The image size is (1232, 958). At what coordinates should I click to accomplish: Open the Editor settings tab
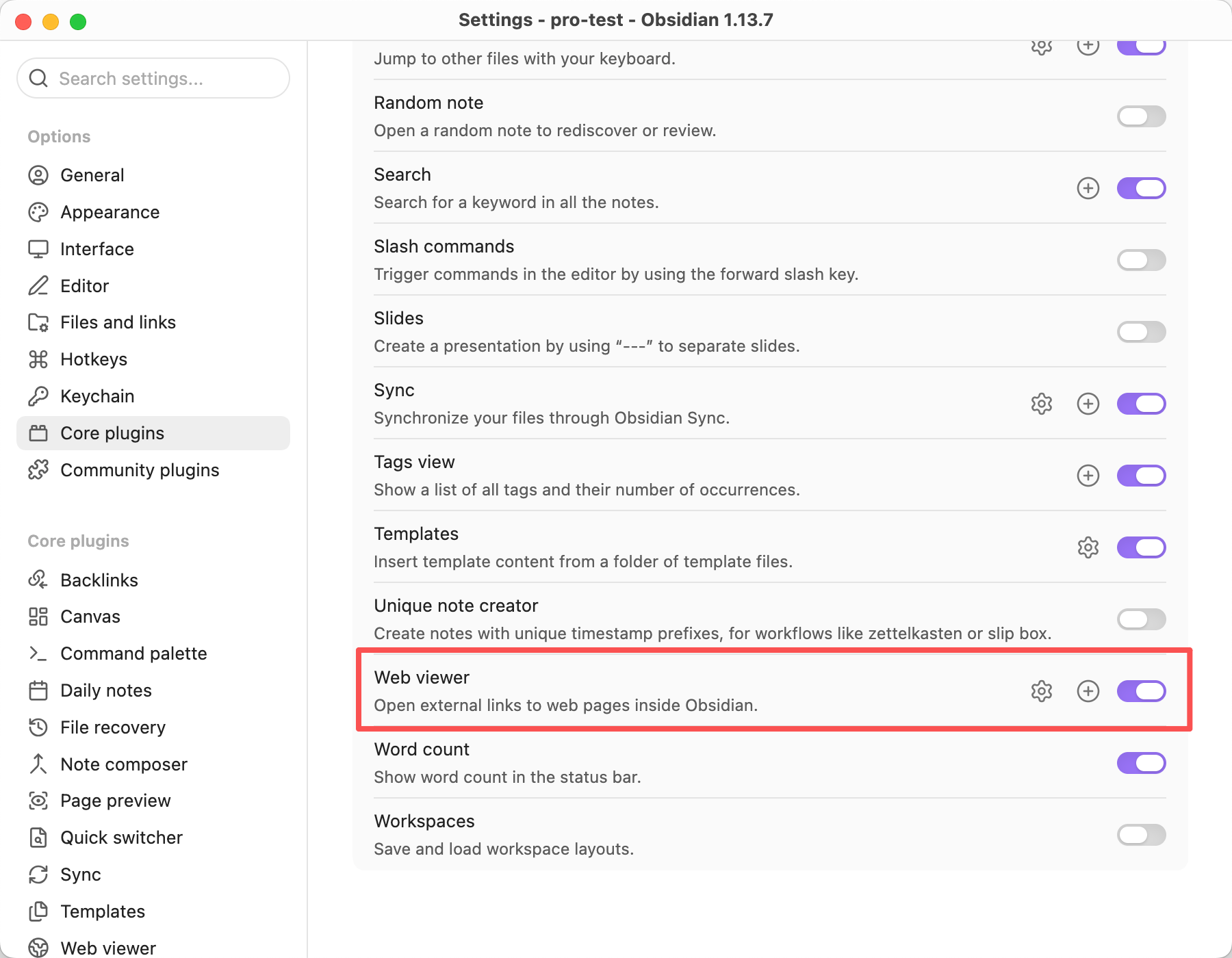(153, 286)
